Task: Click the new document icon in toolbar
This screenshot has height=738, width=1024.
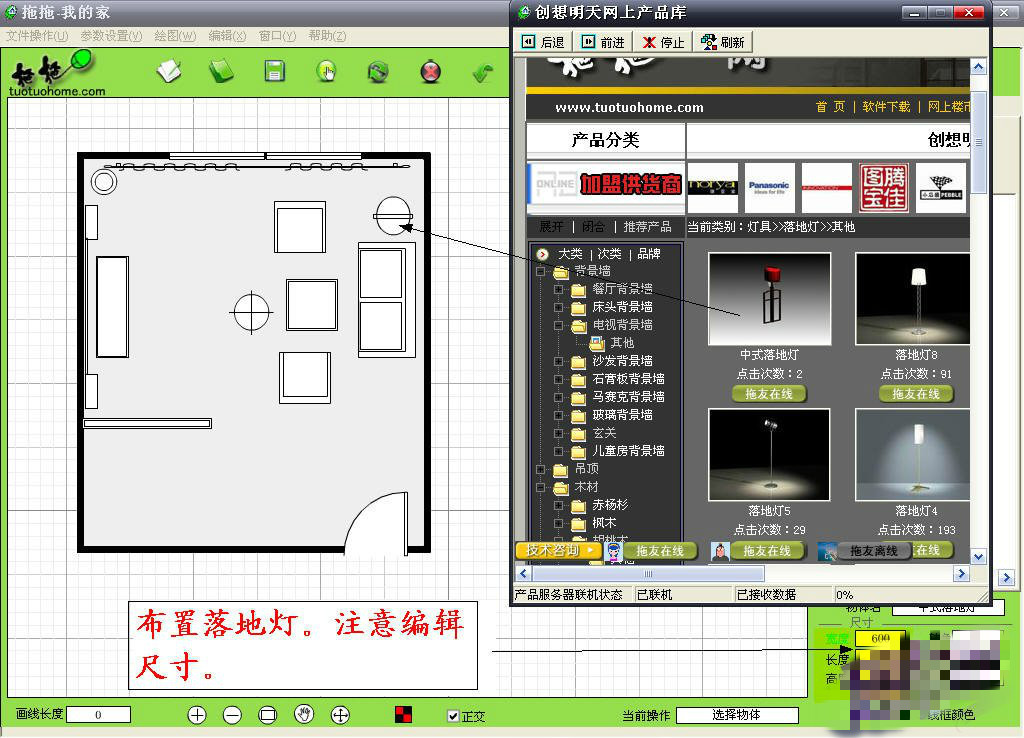Action: (x=169, y=71)
